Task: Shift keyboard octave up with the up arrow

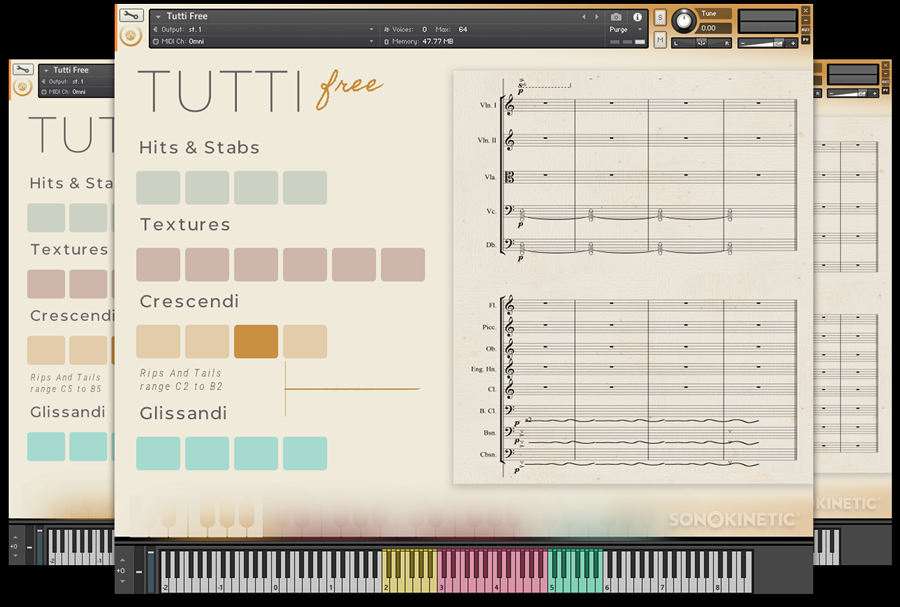Action: click(x=122, y=560)
